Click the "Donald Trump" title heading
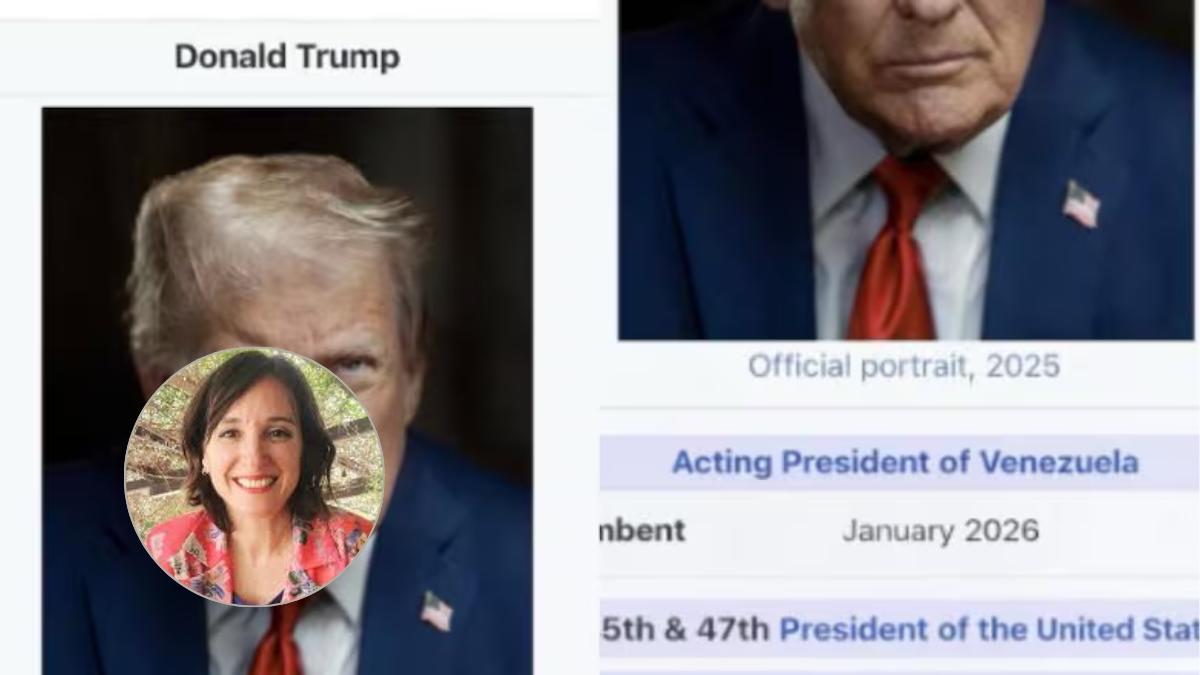This screenshot has height=675, width=1200. click(x=287, y=57)
